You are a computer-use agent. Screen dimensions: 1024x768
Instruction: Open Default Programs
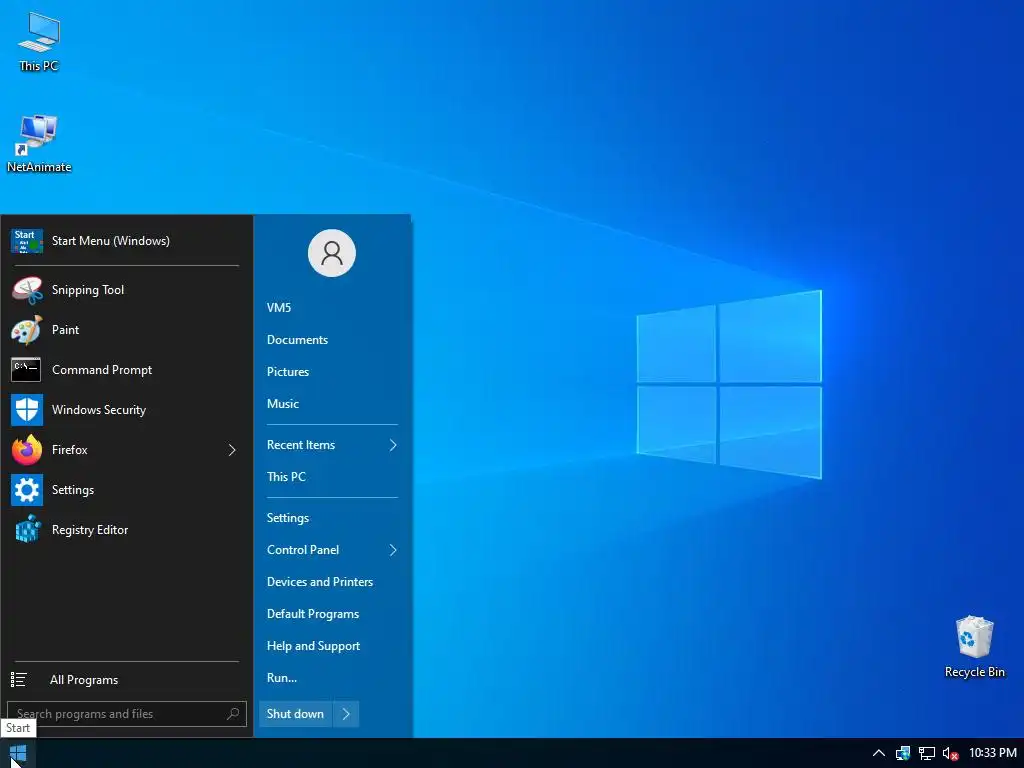(313, 614)
